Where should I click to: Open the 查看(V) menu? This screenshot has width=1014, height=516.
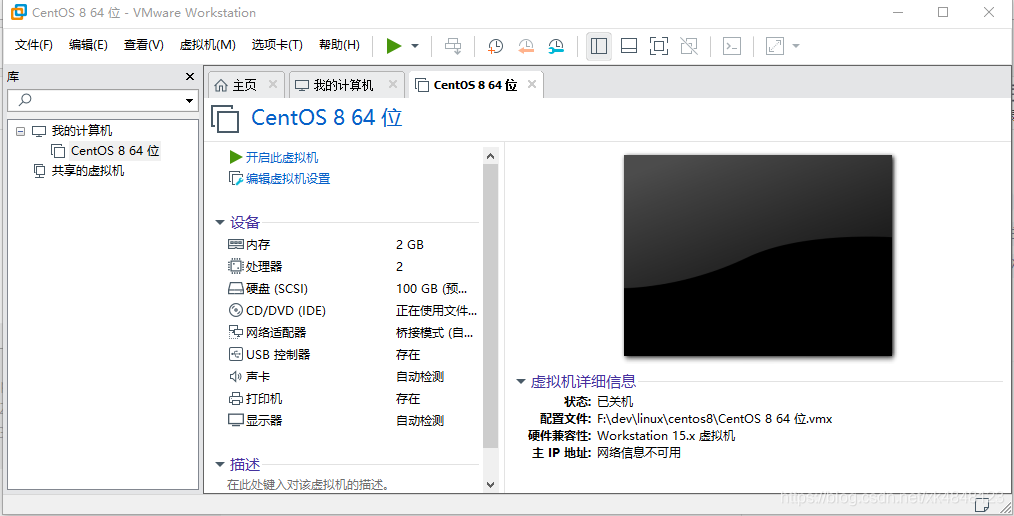coord(144,45)
